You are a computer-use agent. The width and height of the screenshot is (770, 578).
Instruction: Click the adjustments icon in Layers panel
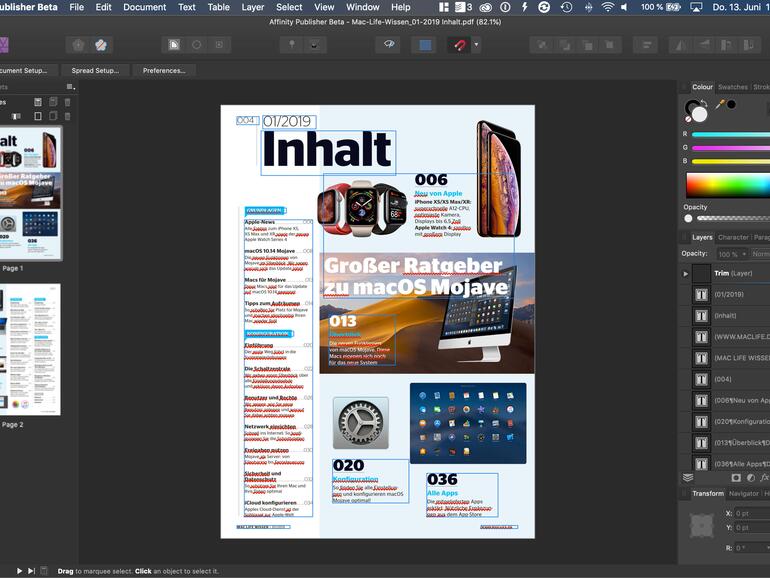tap(751, 478)
